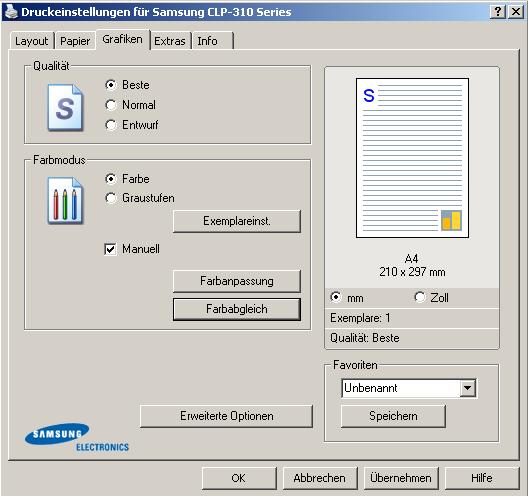The width and height of the screenshot is (528, 496).
Task: Click the Farbabgleich button
Action: pyautogui.click(x=237, y=309)
